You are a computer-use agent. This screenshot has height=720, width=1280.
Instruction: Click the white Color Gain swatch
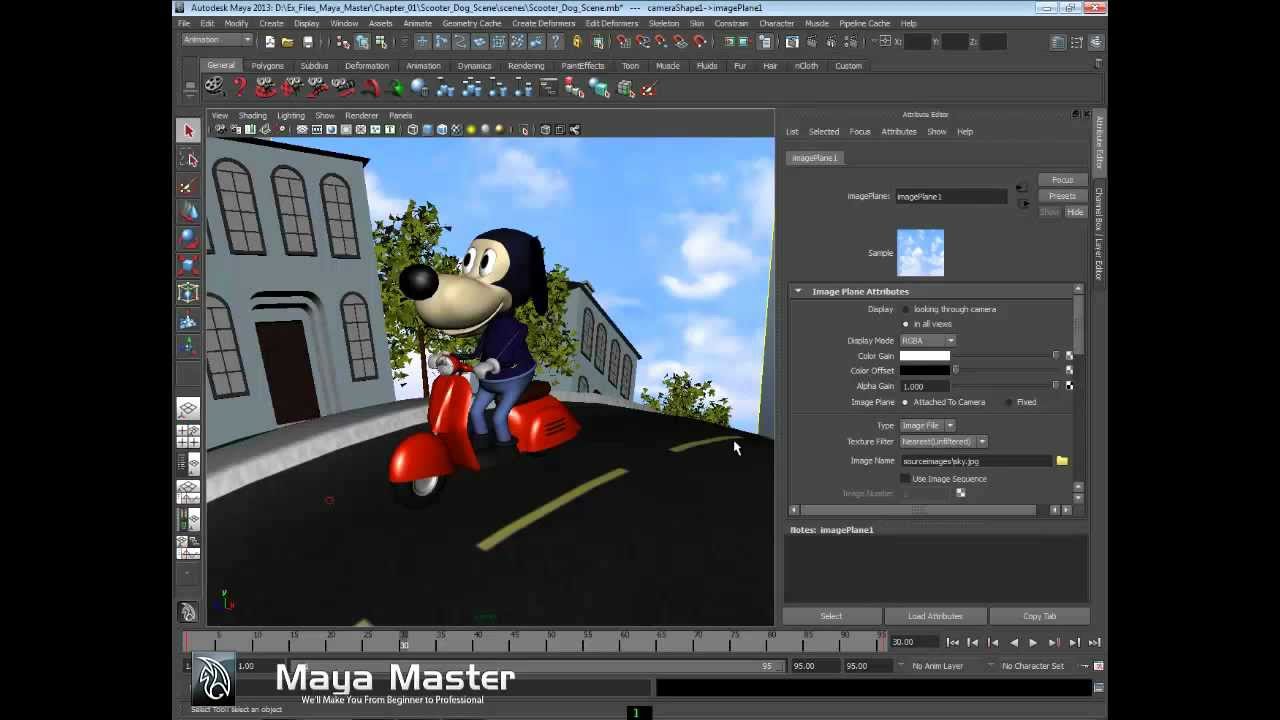[925, 356]
